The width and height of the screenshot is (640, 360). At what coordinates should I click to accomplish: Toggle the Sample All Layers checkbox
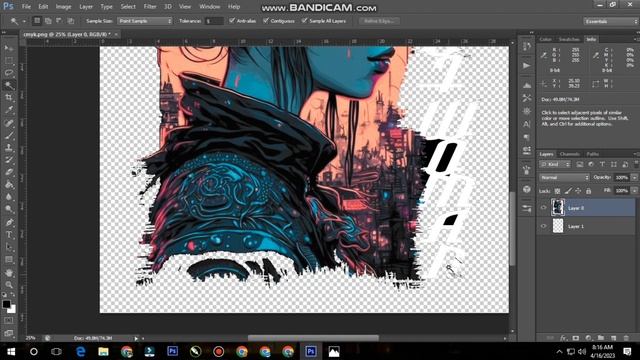coord(304,20)
